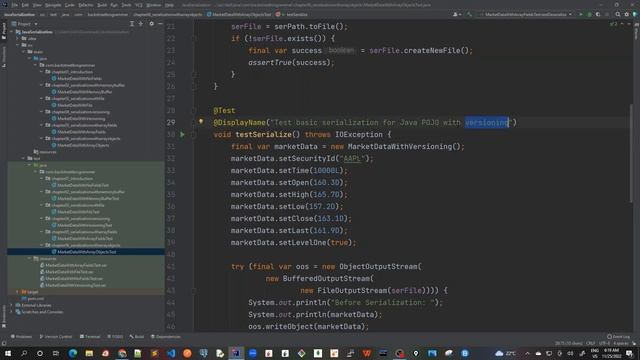Viewport: 640px width, 360px height.
Task: Open Task View on taskbar
Action: click(x=56, y=353)
